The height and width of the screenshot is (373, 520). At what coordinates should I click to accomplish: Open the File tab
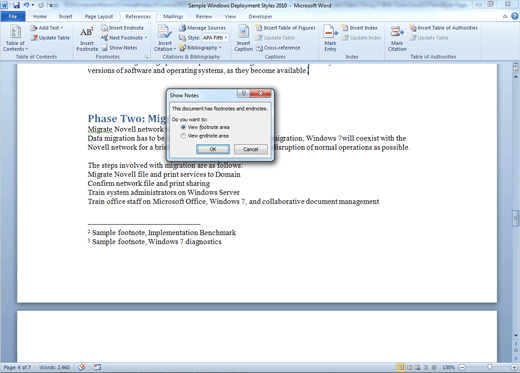pyautogui.click(x=13, y=16)
